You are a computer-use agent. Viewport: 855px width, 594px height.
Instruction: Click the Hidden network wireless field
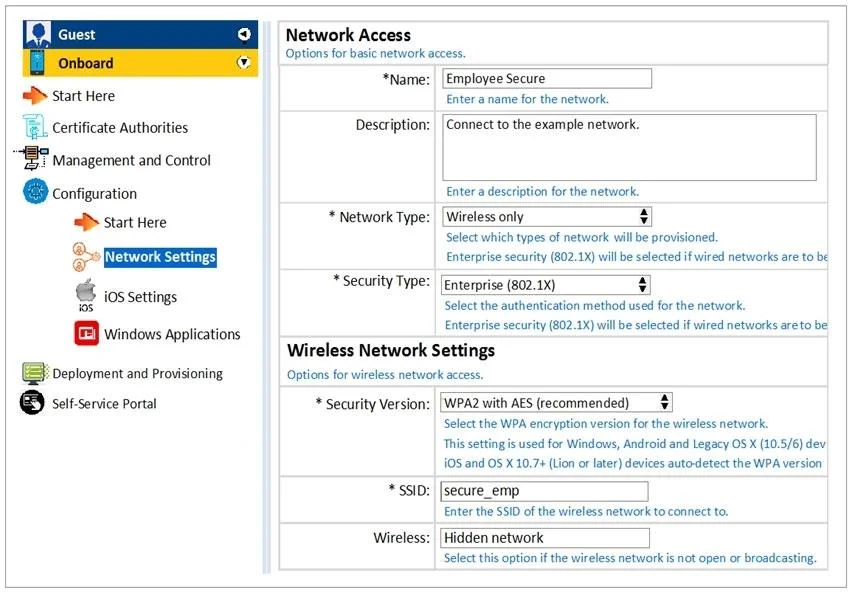(545, 538)
